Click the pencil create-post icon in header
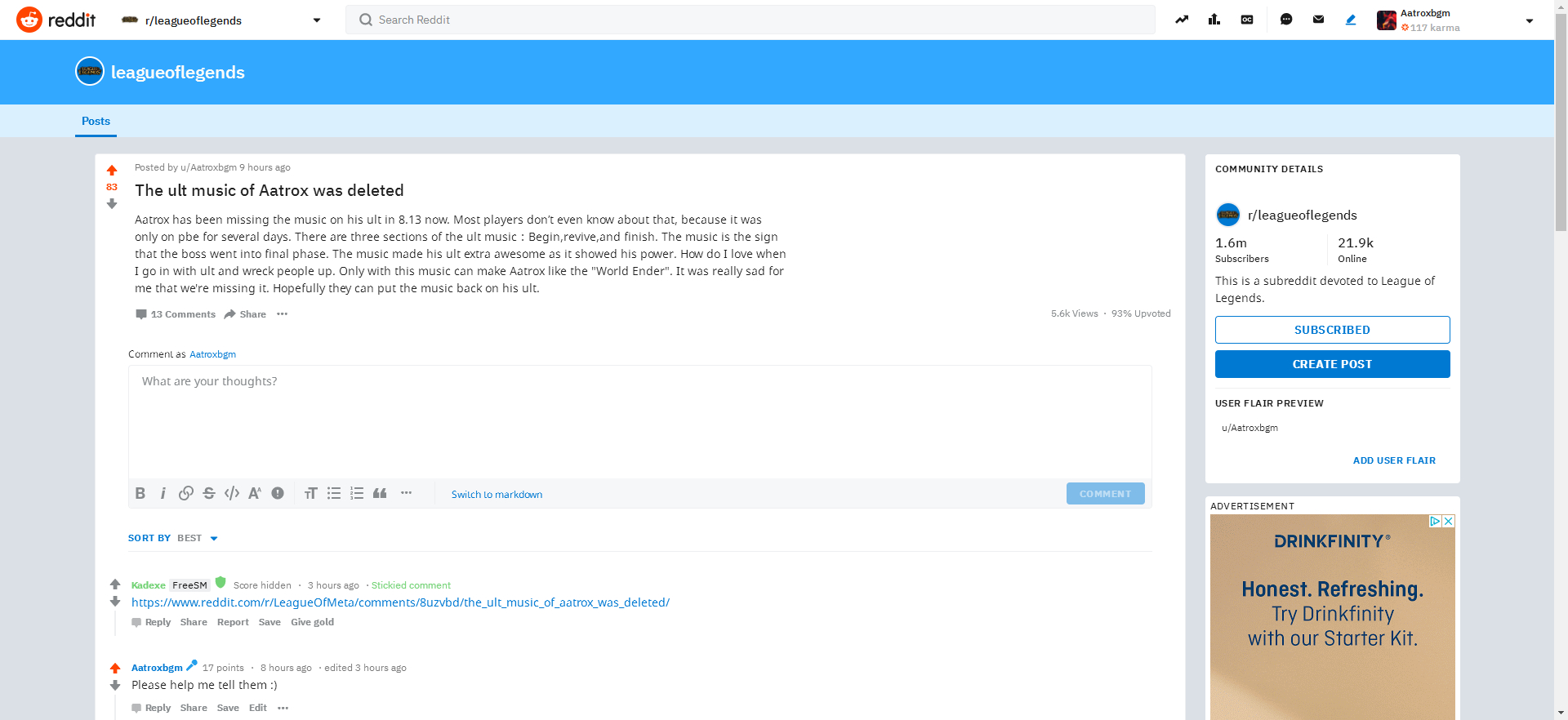This screenshot has height=720, width=1568. coord(1351,20)
